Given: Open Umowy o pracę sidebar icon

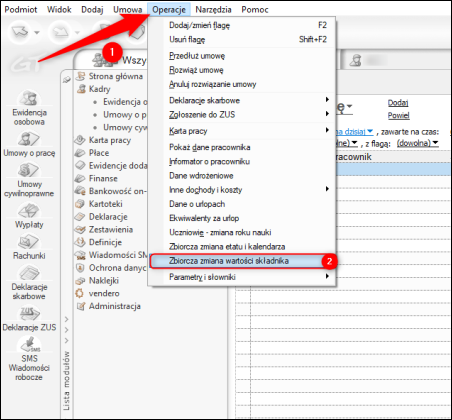Looking at the screenshot, I should click(29, 144).
